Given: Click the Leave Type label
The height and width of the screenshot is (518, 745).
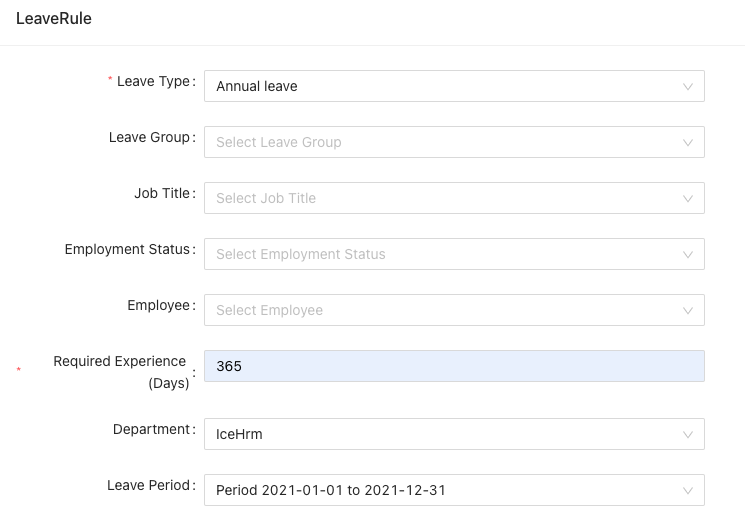Looking at the screenshot, I should (x=153, y=81).
